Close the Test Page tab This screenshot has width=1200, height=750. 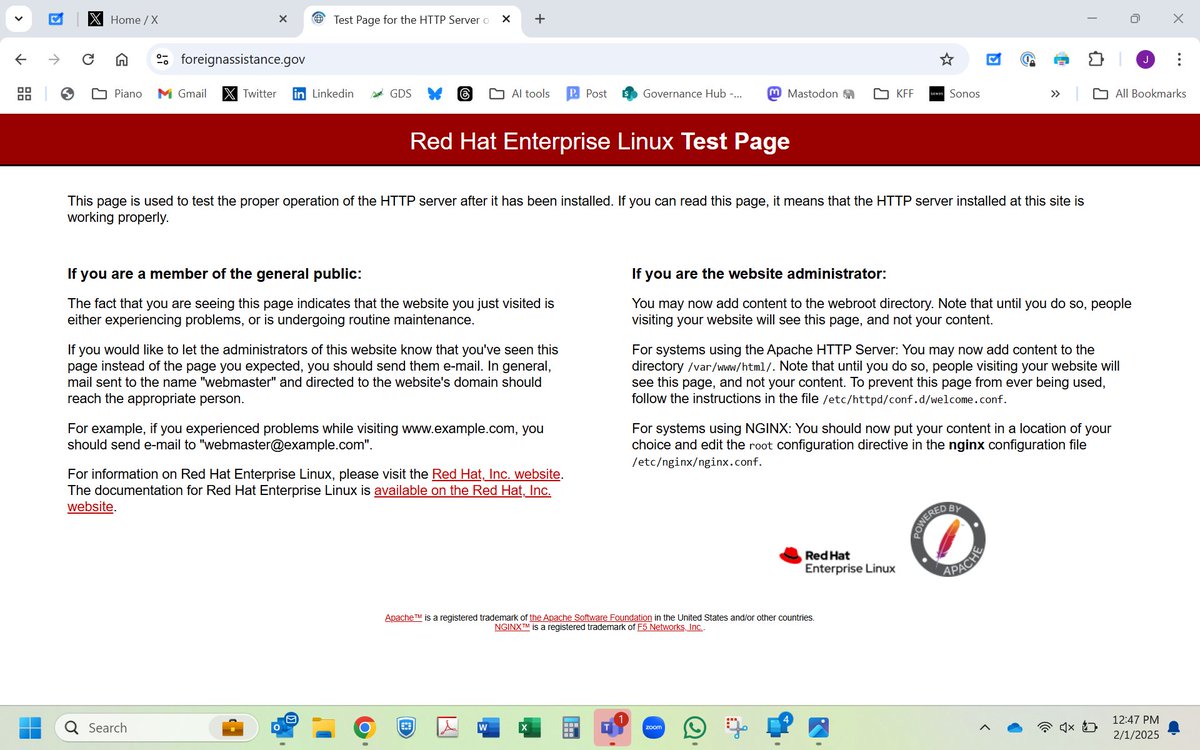pyautogui.click(x=504, y=18)
